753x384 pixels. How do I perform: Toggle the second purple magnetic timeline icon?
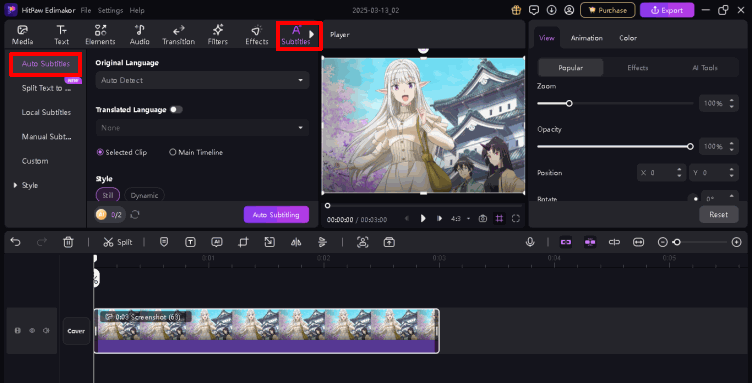point(590,242)
